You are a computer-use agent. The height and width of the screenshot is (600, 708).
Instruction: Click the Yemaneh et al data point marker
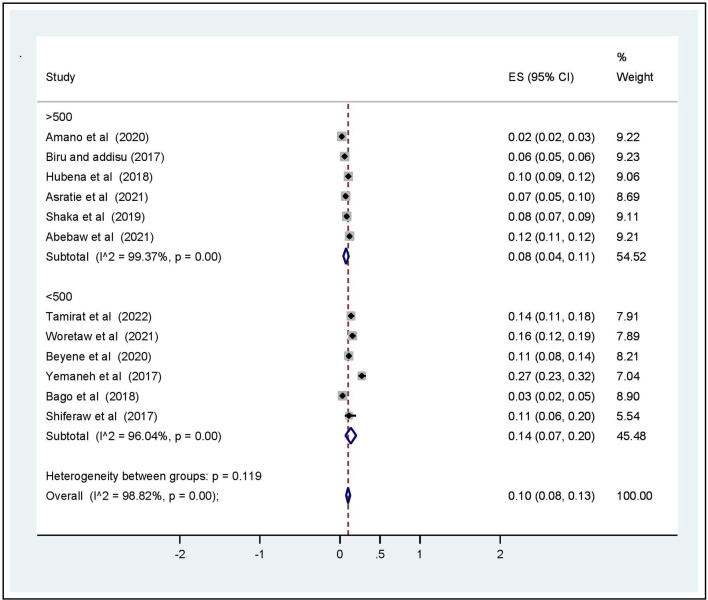tap(362, 376)
